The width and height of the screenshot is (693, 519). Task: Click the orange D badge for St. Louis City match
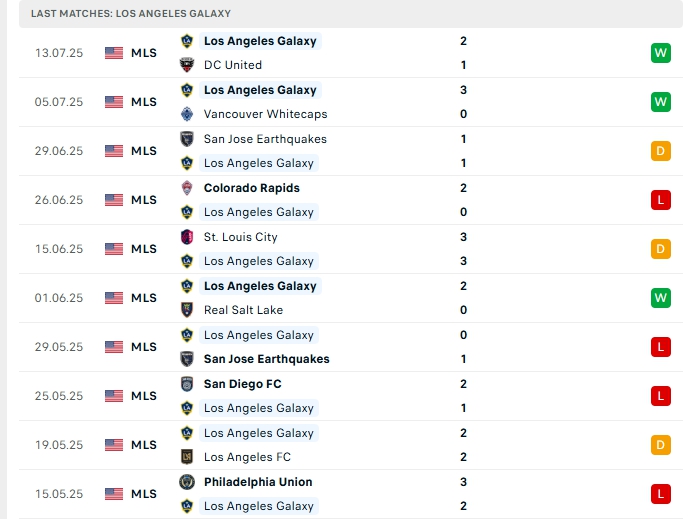click(660, 249)
